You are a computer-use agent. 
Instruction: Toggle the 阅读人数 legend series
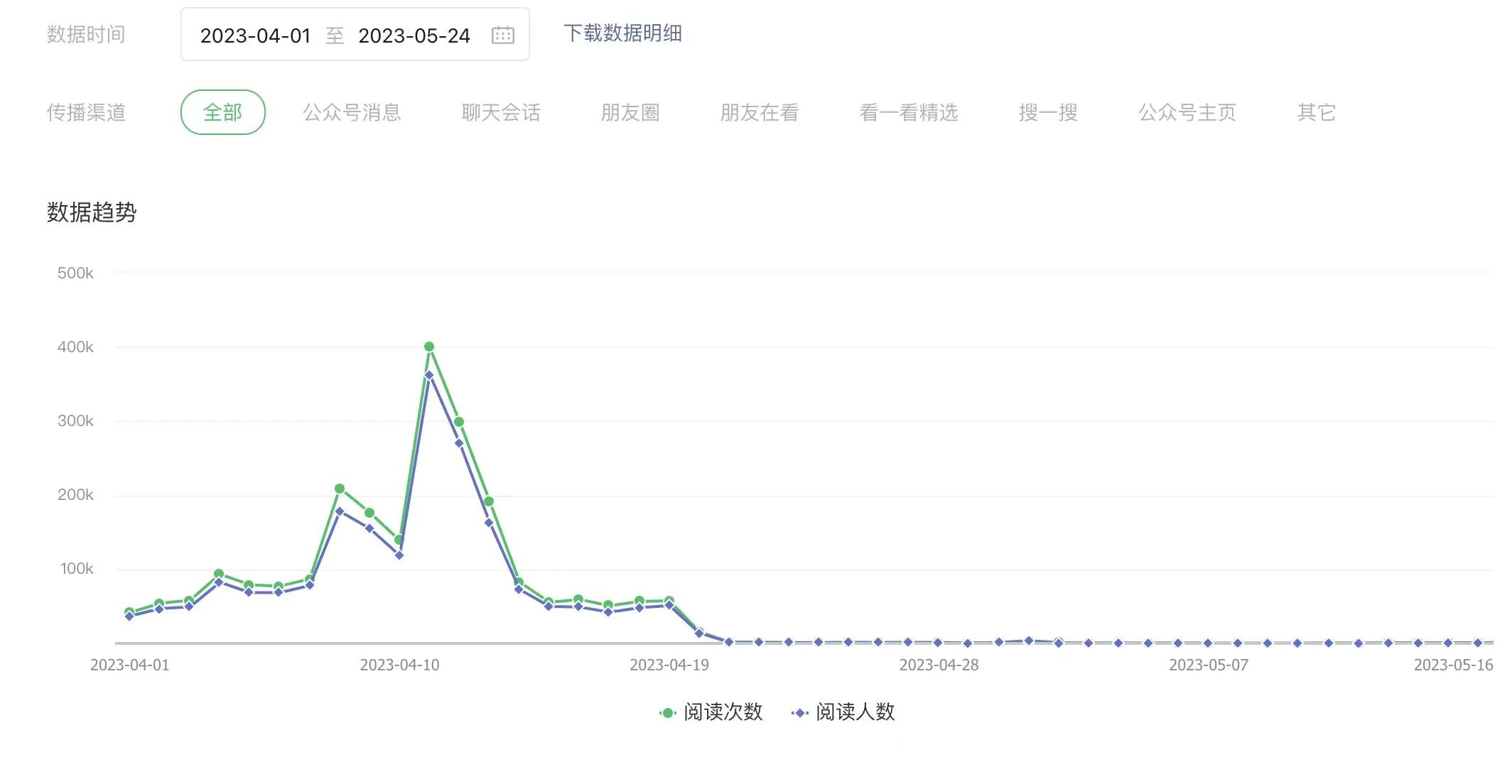[855, 712]
